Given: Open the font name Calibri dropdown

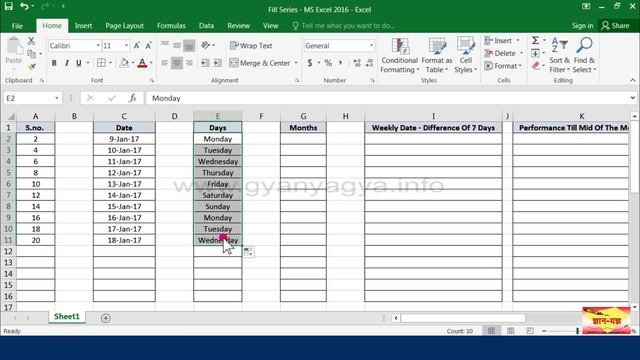Looking at the screenshot, I should coord(98,46).
